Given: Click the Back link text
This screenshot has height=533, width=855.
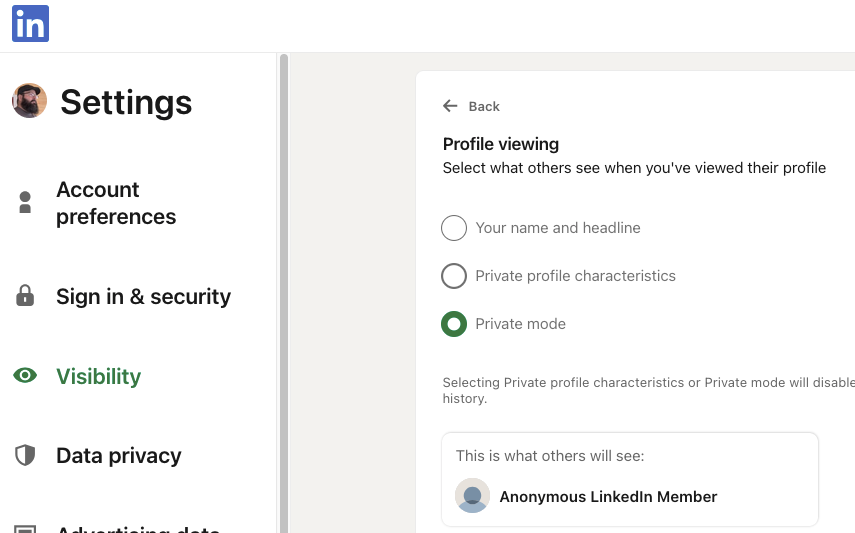Looking at the screenshot, I should click(484, 106).
